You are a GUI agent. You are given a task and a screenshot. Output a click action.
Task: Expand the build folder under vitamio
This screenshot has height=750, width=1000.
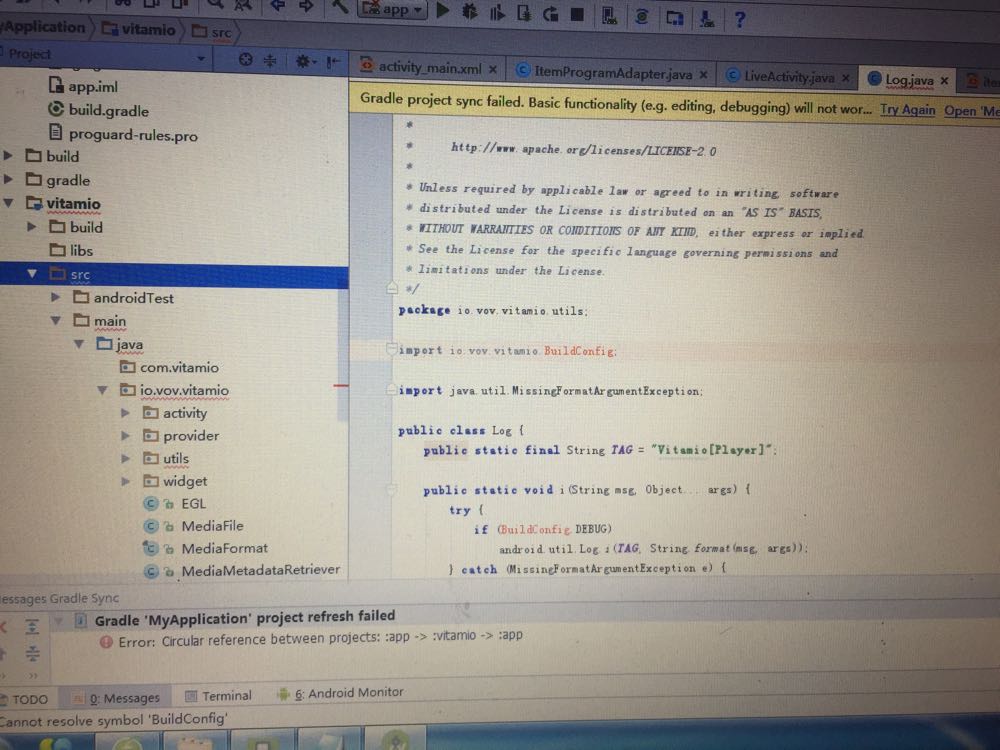[x=31, y=226]
